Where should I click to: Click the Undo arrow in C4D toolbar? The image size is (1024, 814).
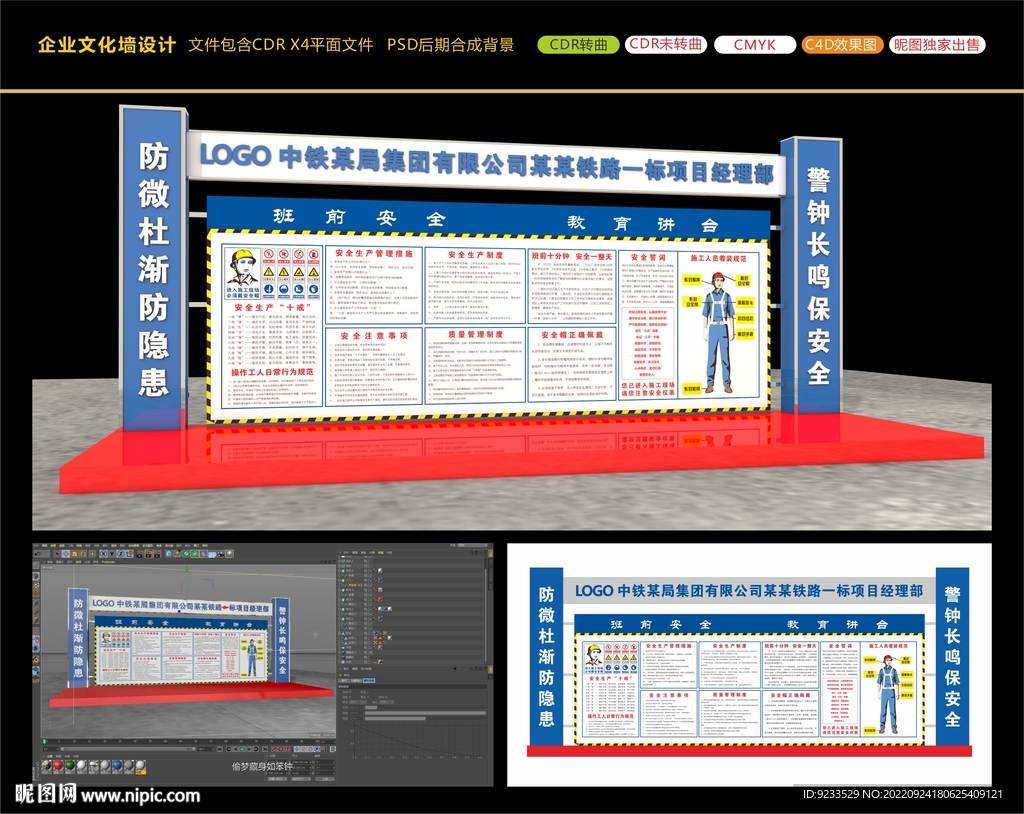point(39,553)
